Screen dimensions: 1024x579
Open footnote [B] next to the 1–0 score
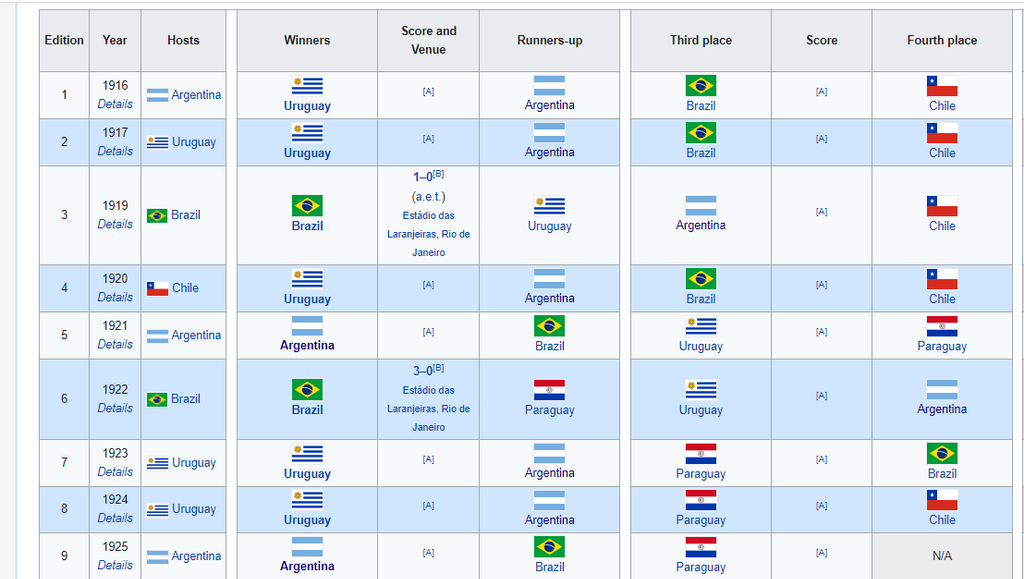(438, 174)
